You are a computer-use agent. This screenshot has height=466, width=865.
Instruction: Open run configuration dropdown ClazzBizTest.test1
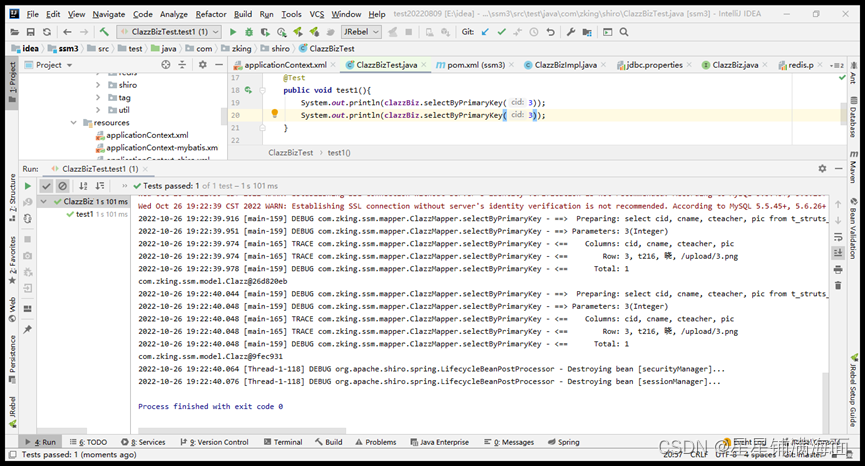[169, 32]
